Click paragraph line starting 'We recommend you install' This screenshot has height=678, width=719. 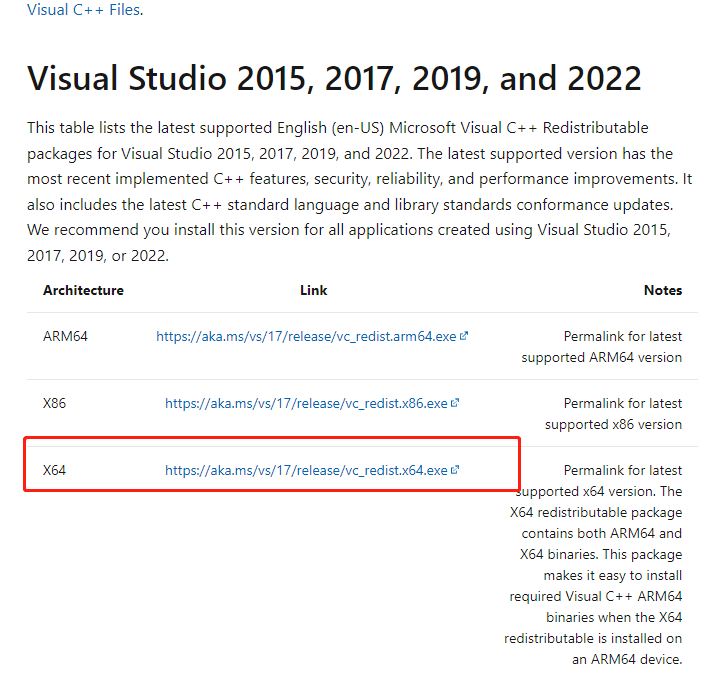348,230
